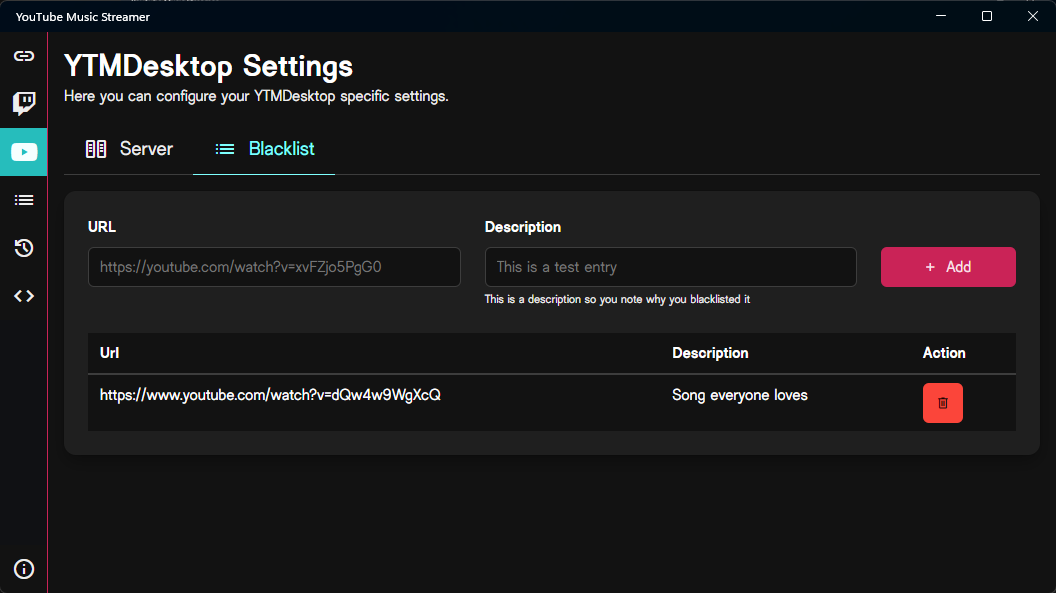
Task: Select the 'Song everyone loves' description cell
Action: 739,395
